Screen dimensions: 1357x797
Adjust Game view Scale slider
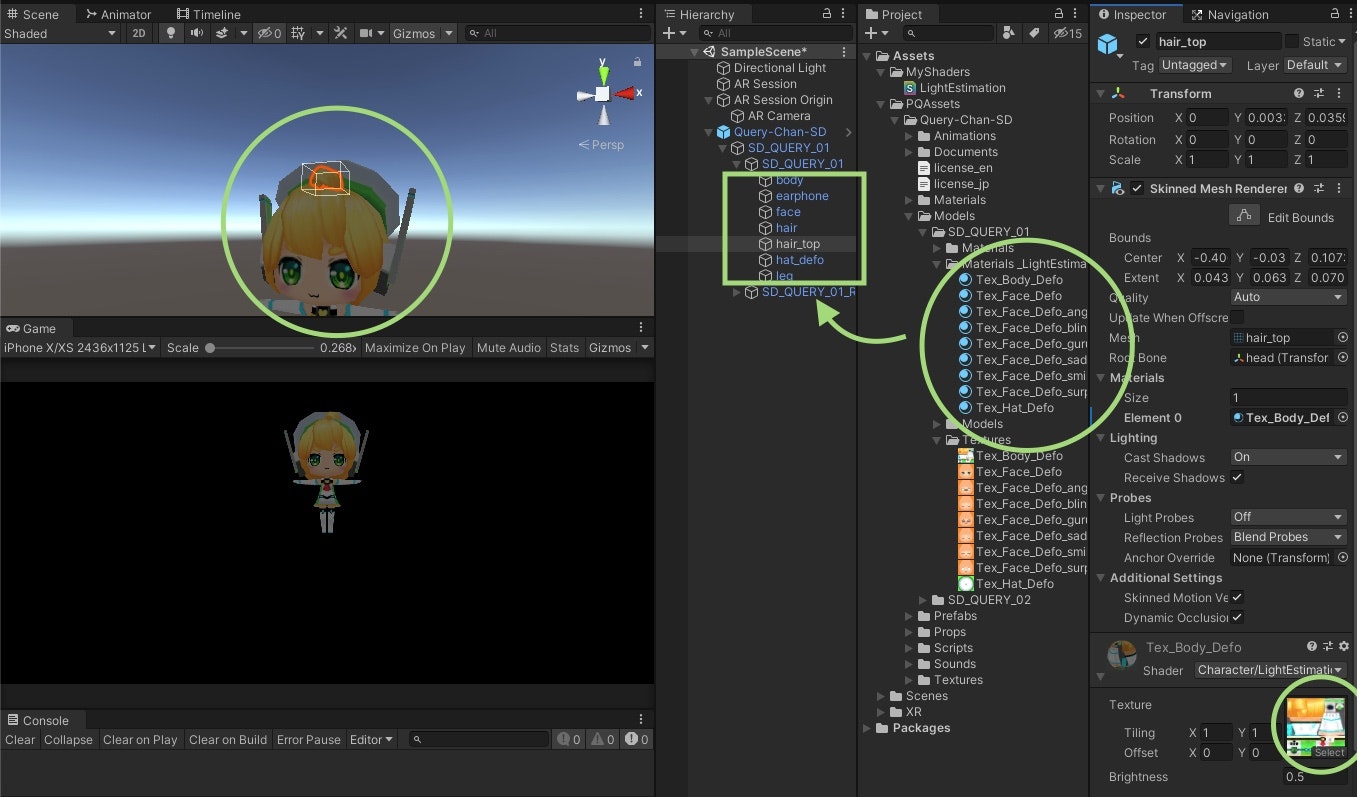coord(261,348)
